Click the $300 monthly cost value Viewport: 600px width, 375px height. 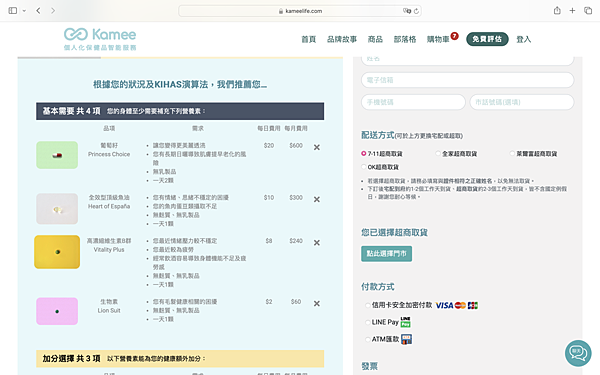pos(296,197)
